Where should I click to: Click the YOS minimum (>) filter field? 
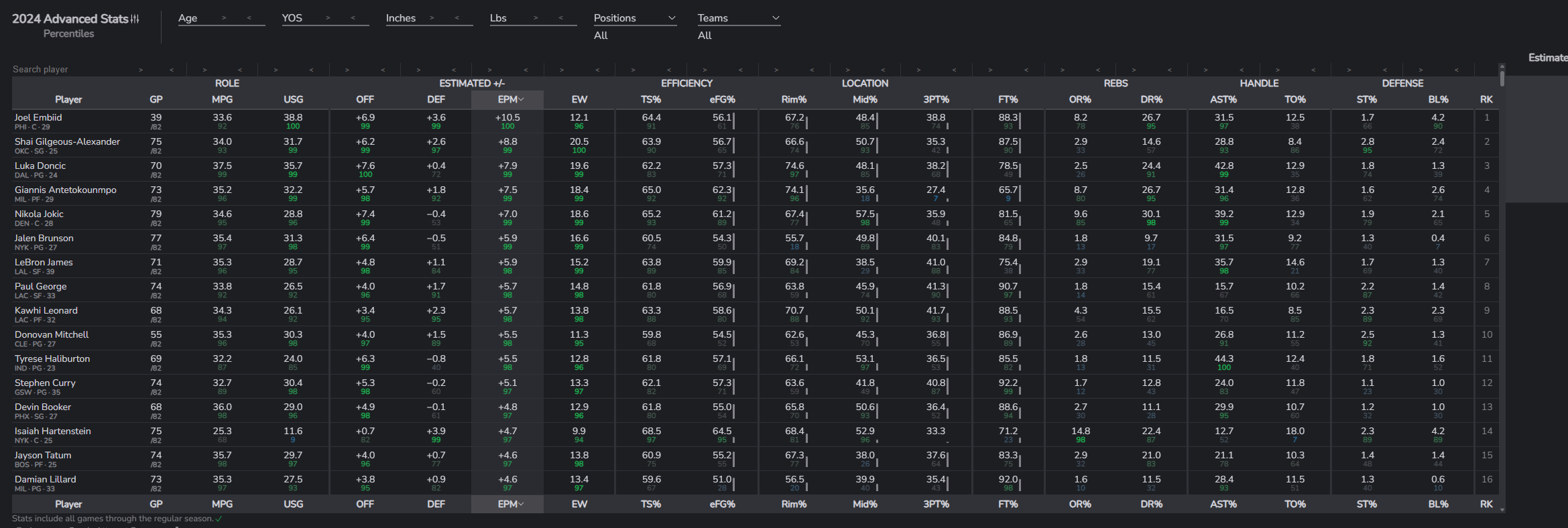coord(328,18)
